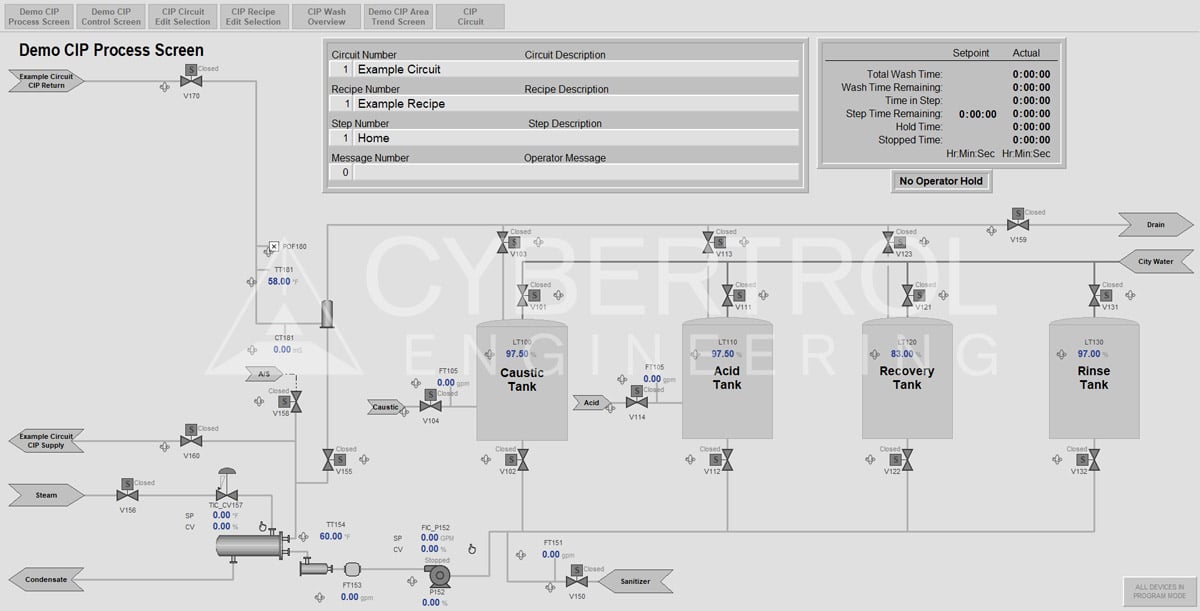Open the Step Number selection field
Viewport: 1200px width, 611px height.
345,137
